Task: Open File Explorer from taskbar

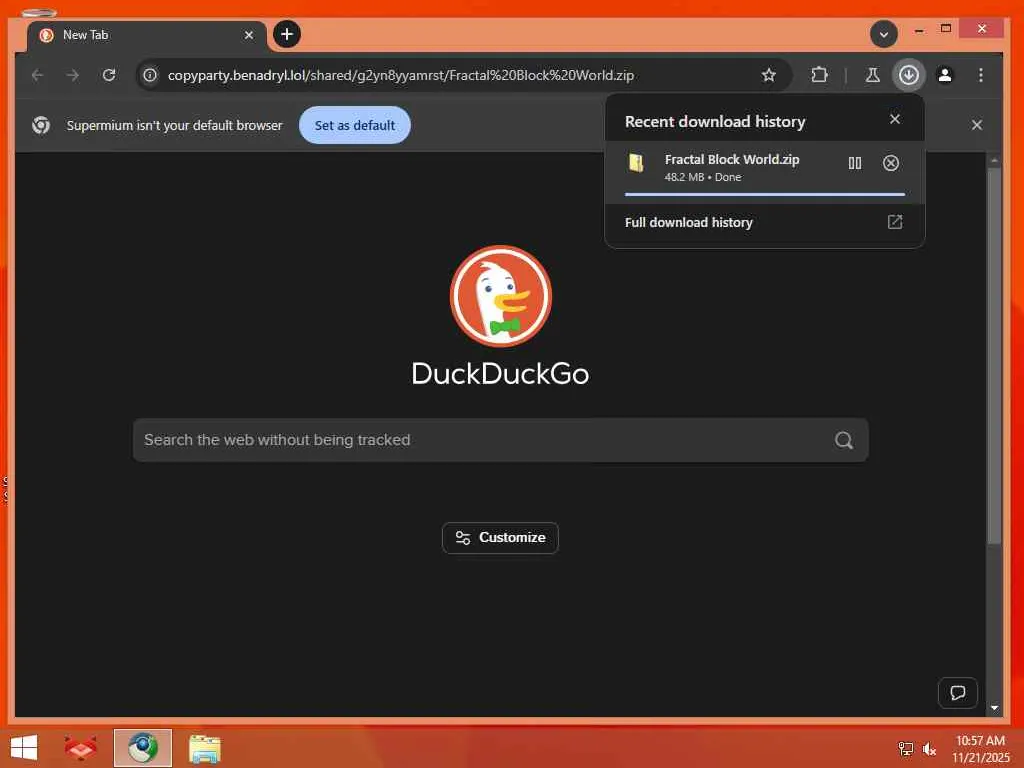Action: point(204,748)
